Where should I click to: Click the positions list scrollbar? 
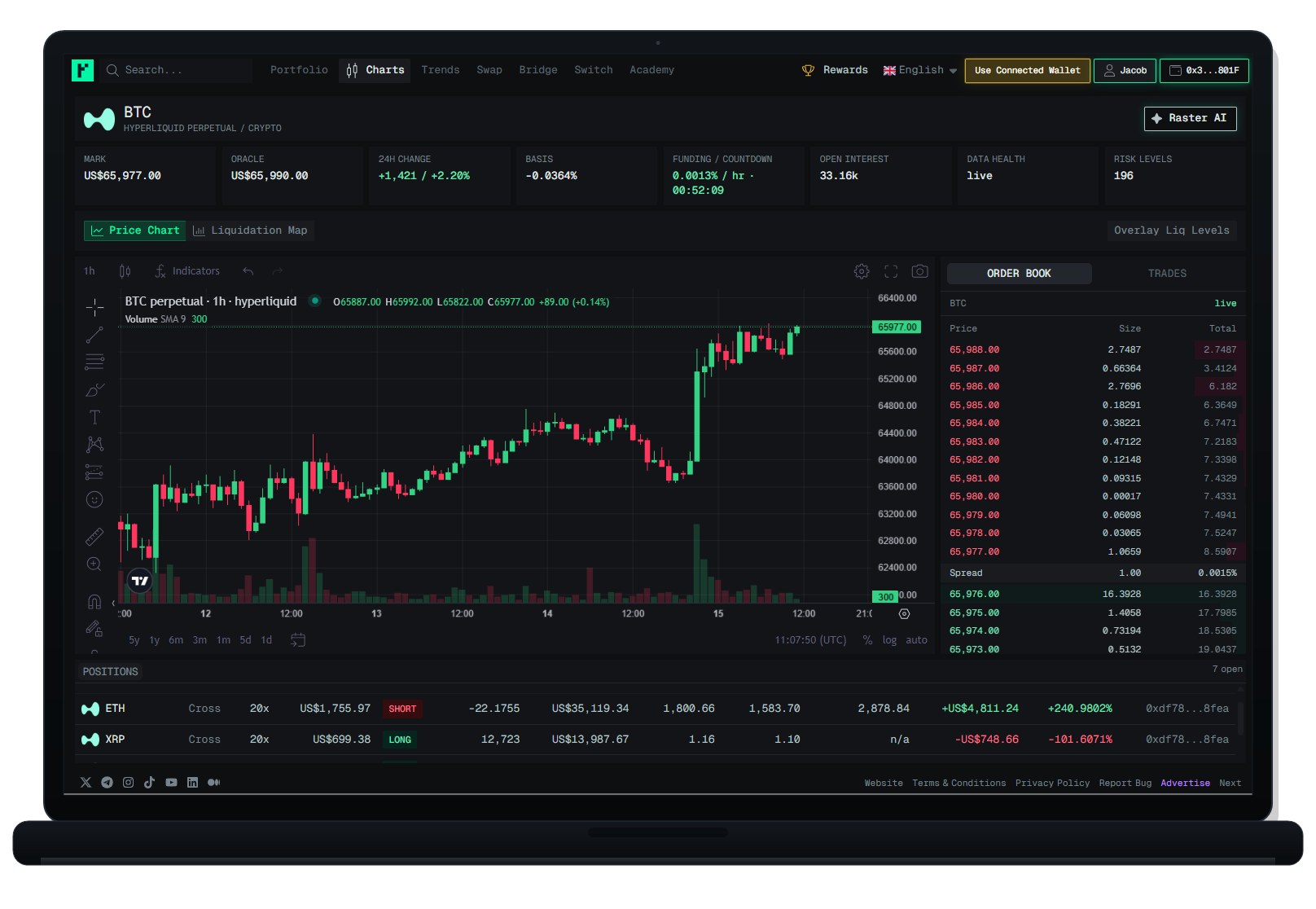coord(1240,719)
